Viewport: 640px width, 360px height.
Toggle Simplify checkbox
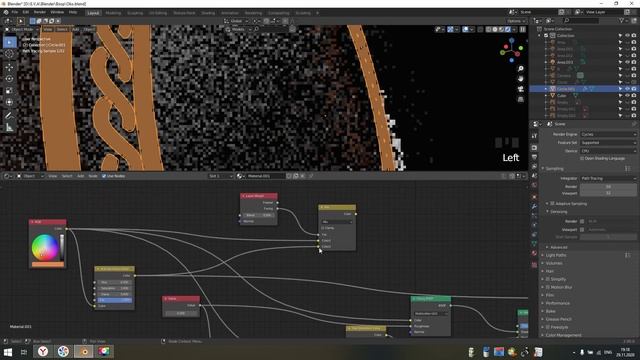click(548, 279)
